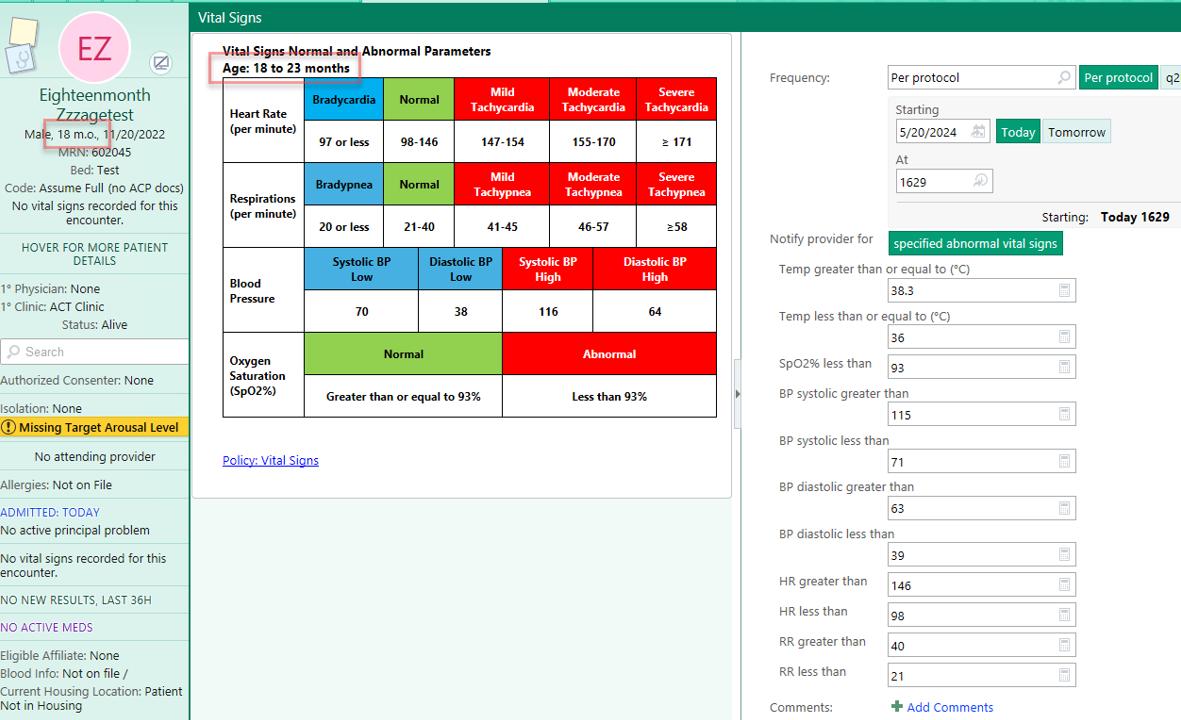Open the calendar picker for starting date
Screen dimensions: 1181x720
coord(978,131)
